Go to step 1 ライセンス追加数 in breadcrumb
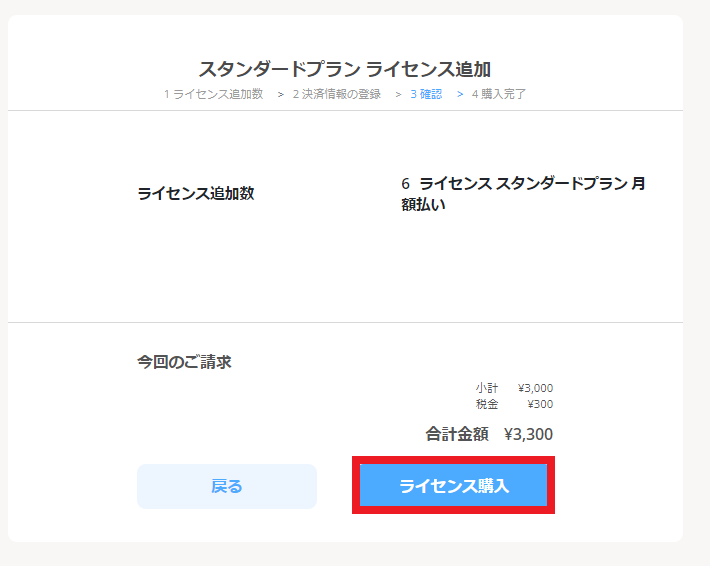The width and height of the screenshot is (710, 566). point(213,94)
